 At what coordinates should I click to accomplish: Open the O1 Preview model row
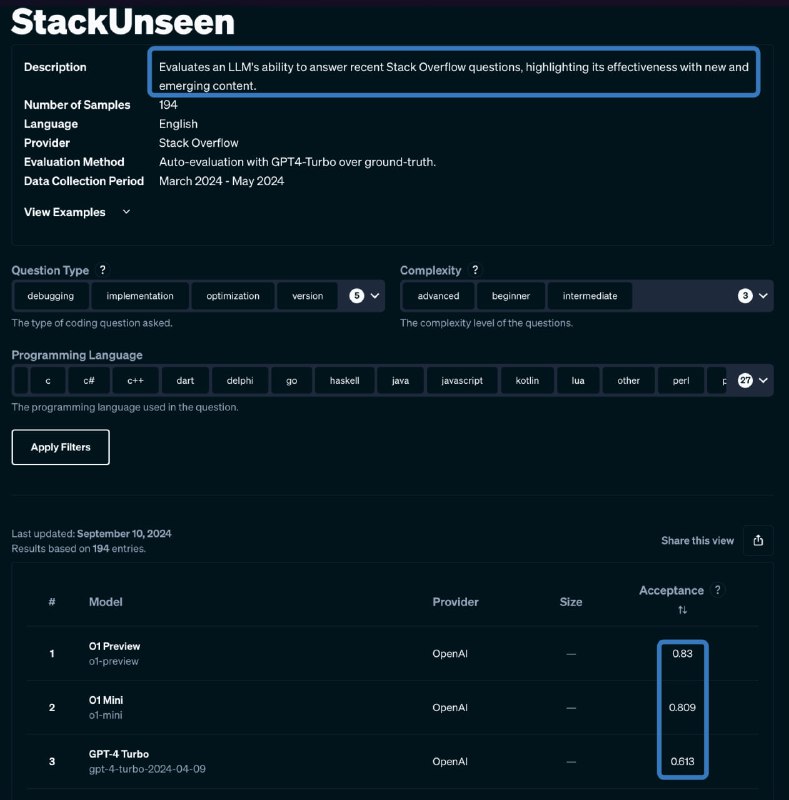click(x=392, y=654)
